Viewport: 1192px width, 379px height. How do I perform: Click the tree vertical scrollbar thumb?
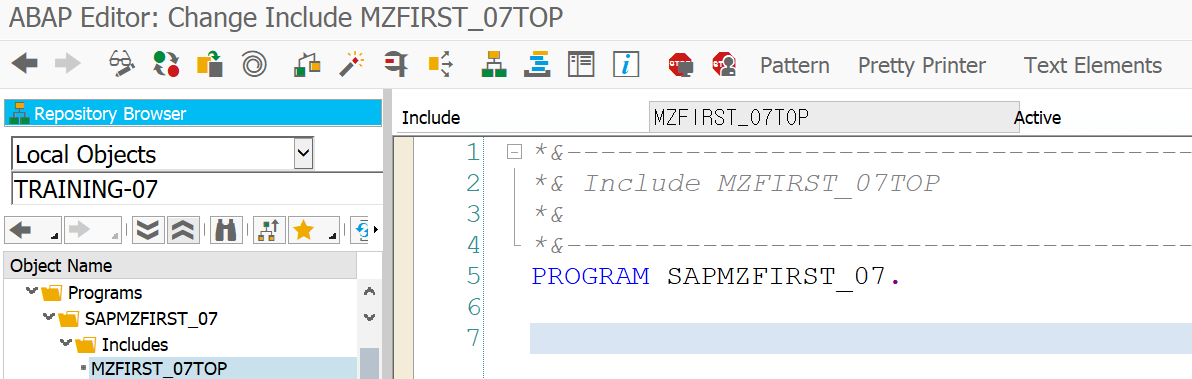tap(369, 363)
